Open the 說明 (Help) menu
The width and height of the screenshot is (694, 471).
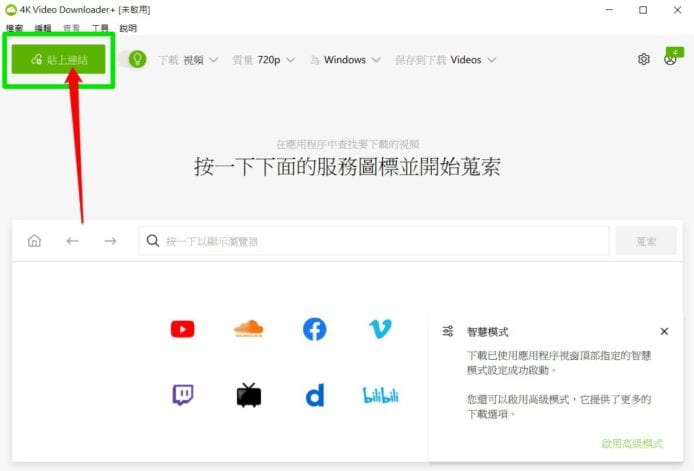tap(128, 28)
